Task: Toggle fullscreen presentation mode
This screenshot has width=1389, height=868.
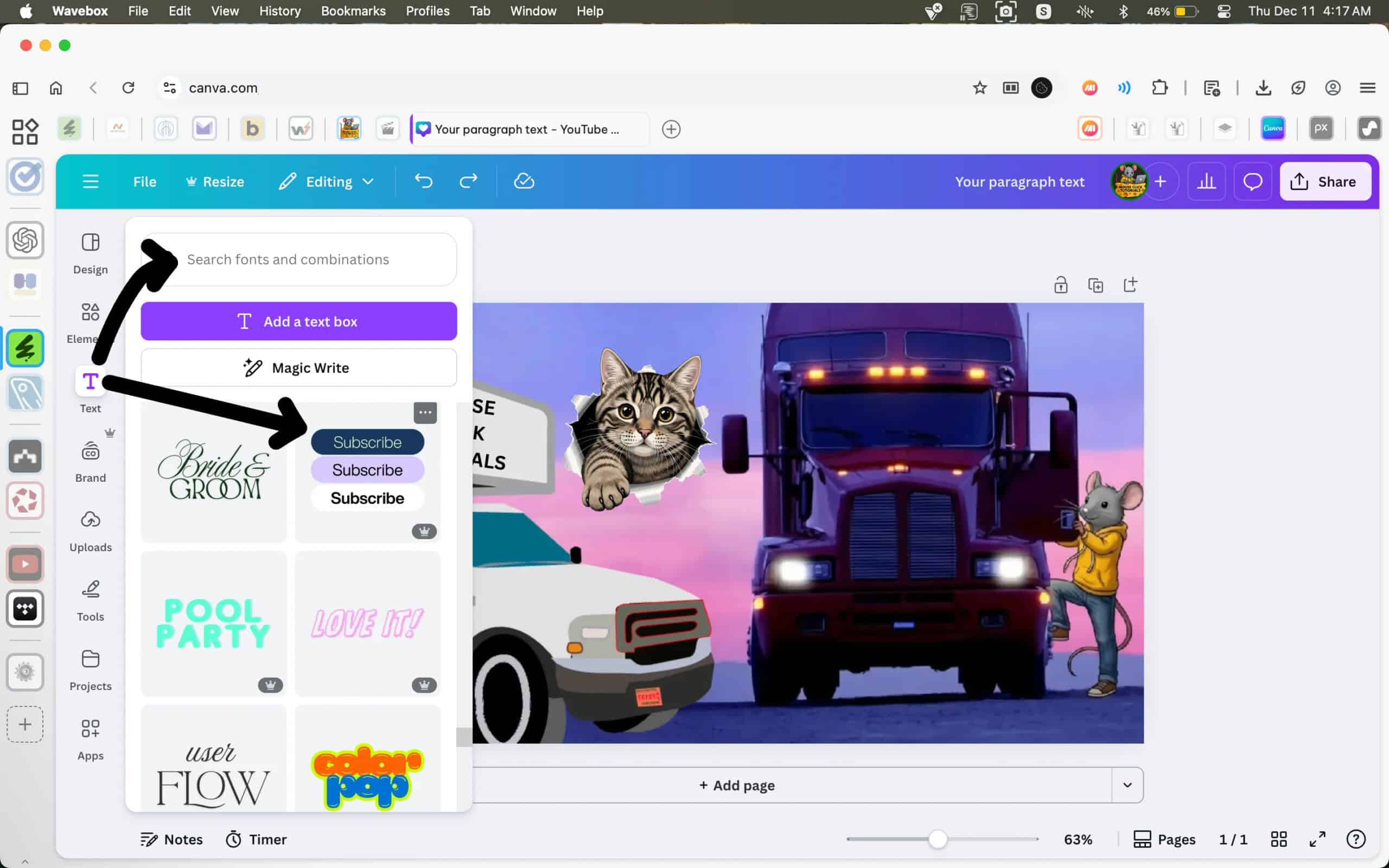Action: point(1317,839)
